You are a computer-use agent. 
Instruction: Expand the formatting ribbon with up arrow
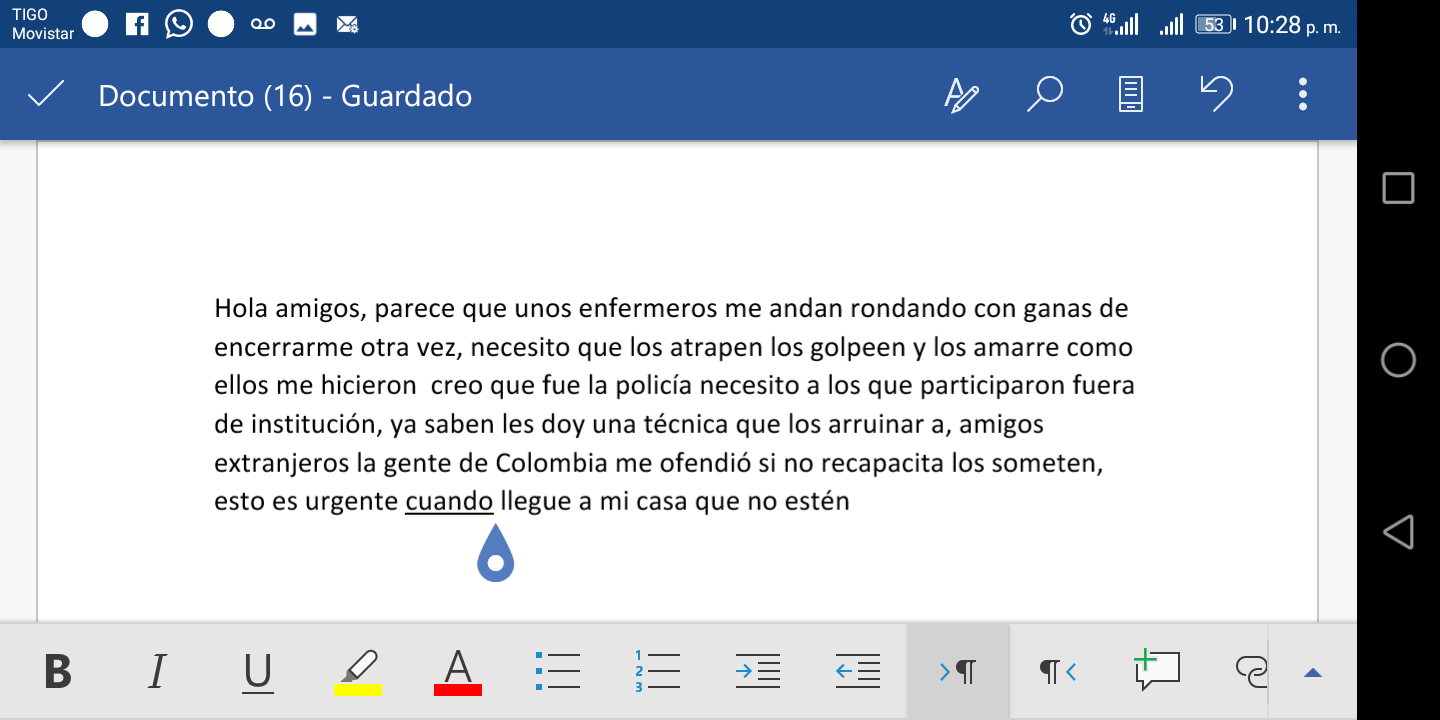point(1313,673)
